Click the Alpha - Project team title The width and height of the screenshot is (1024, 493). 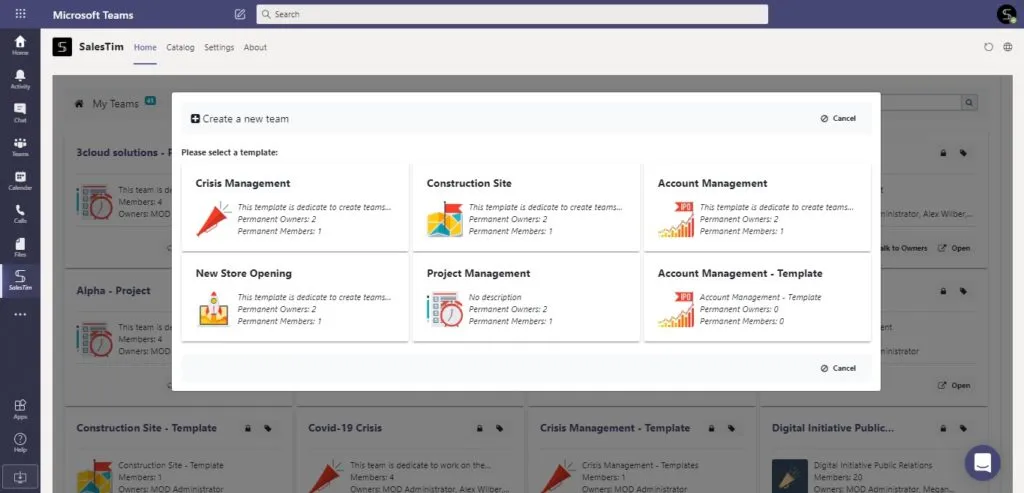[x=114, y=291]
